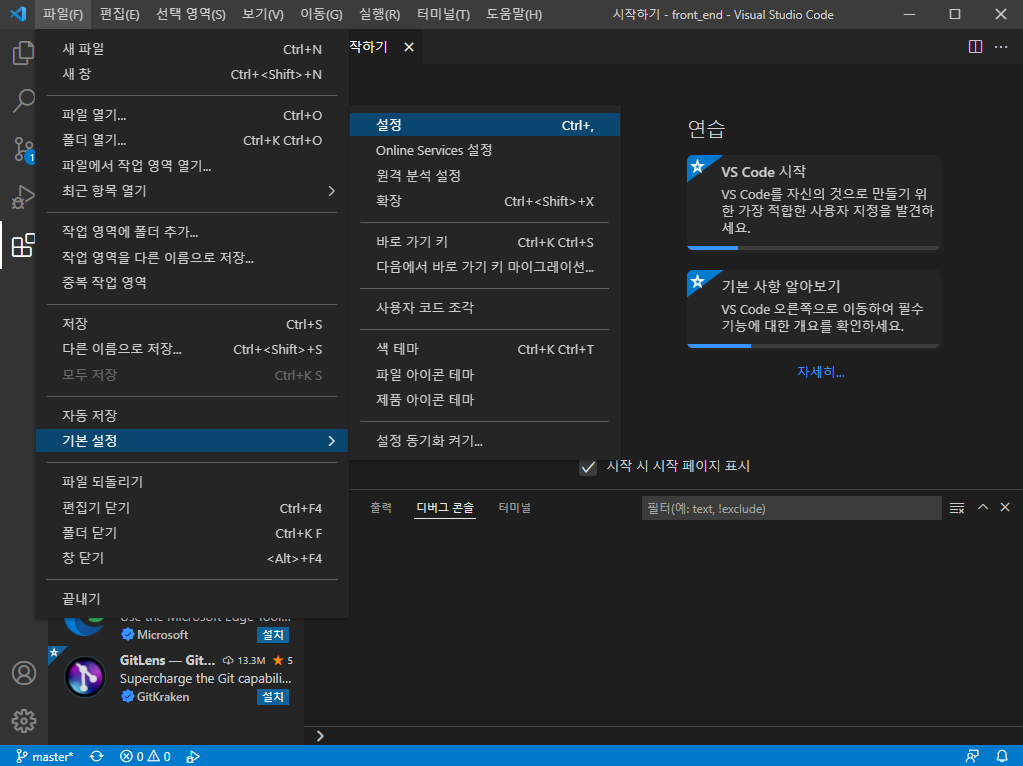Screen dimensions: 1023x766
Task: Open Extensions view icon
Action: tap(23, 245)
